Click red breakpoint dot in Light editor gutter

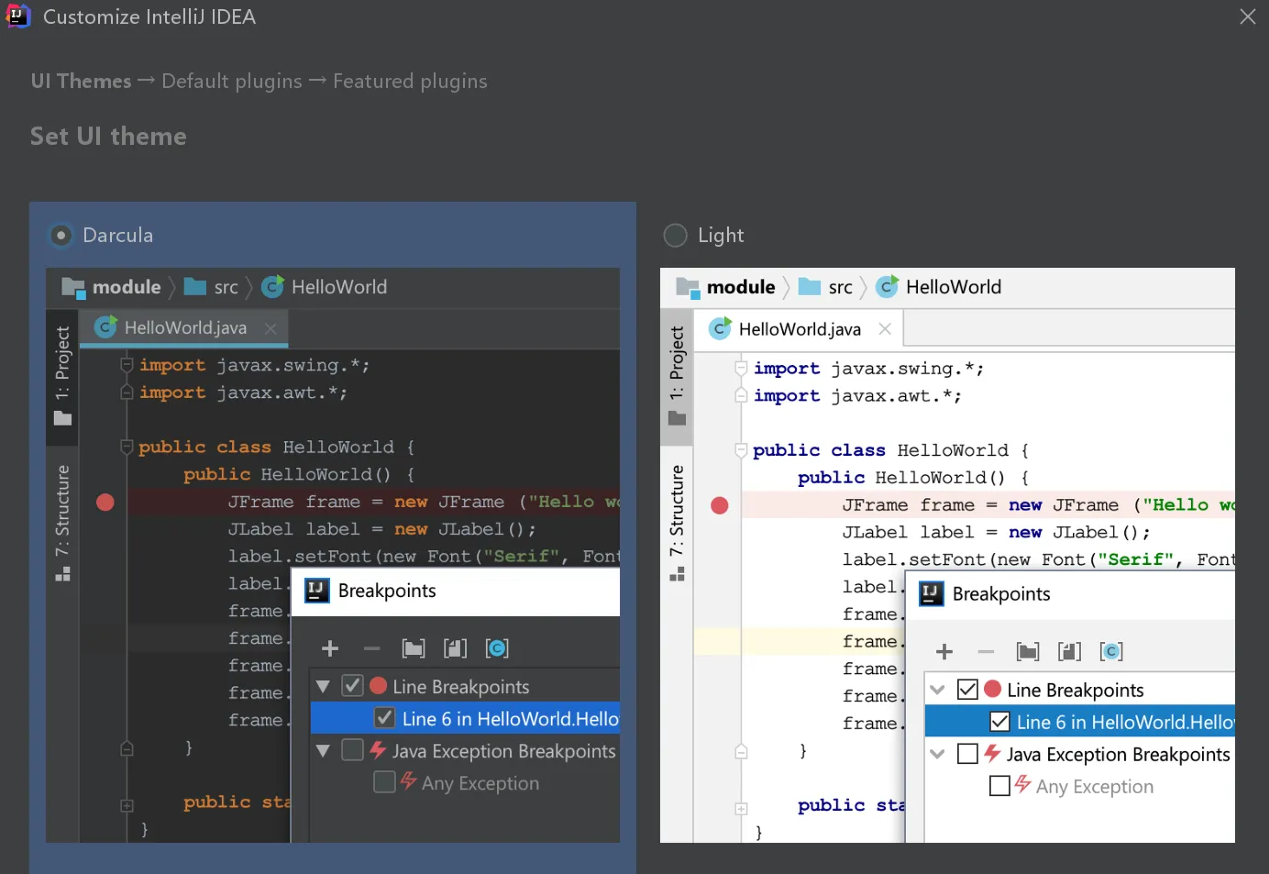(x=719, y=505)
